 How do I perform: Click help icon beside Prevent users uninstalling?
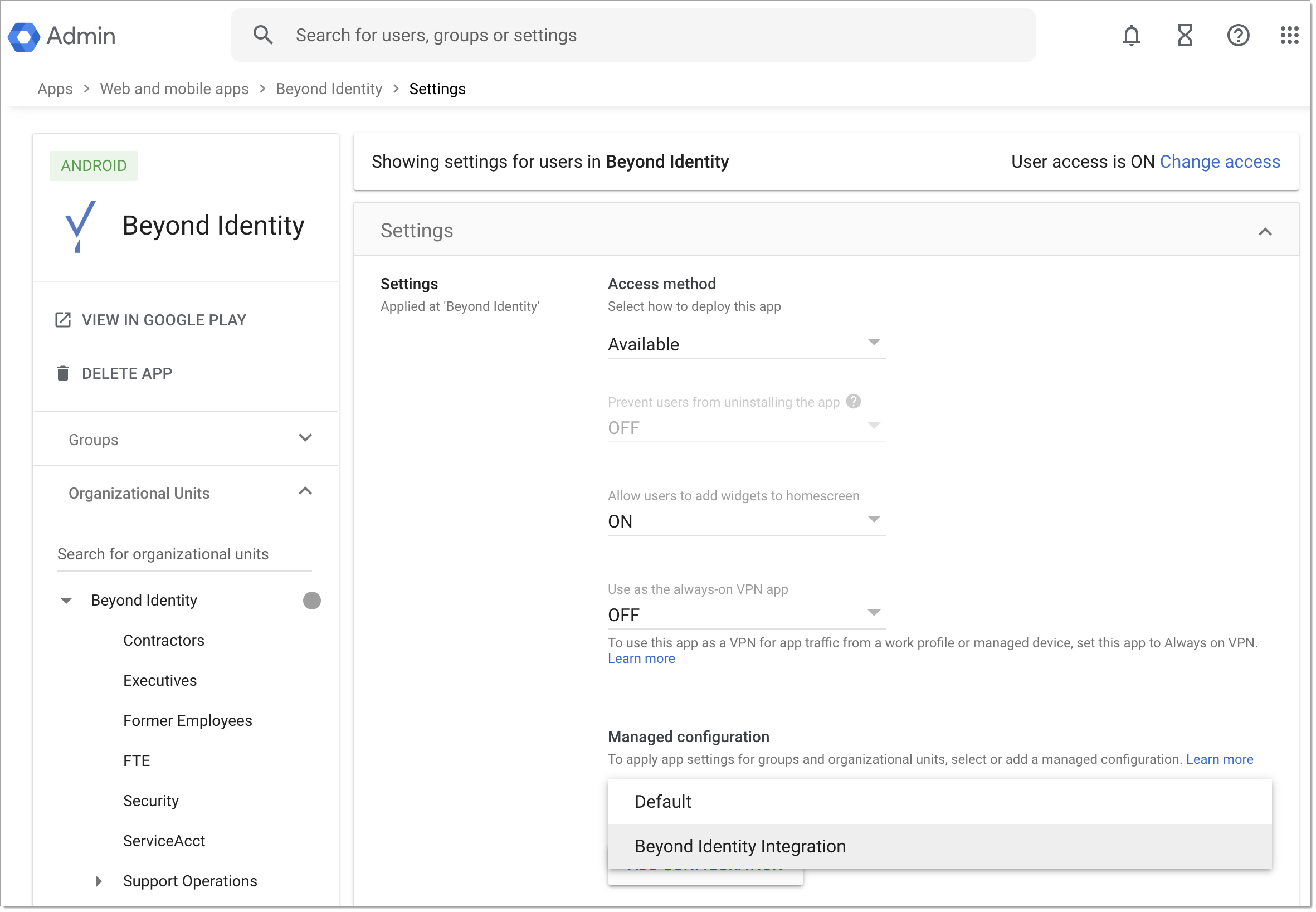853,401
